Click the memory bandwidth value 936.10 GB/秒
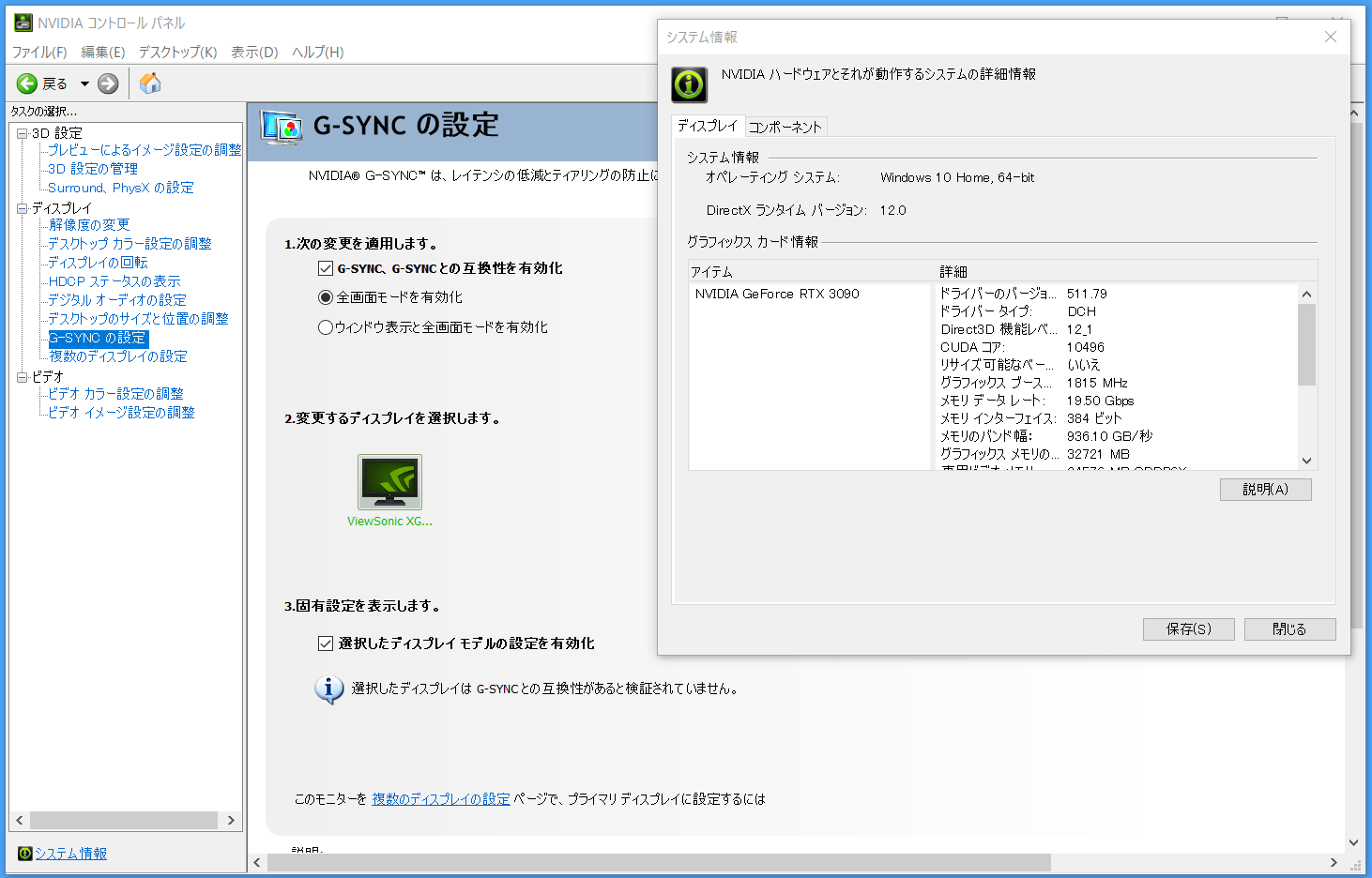 [x=1109, y=436]
